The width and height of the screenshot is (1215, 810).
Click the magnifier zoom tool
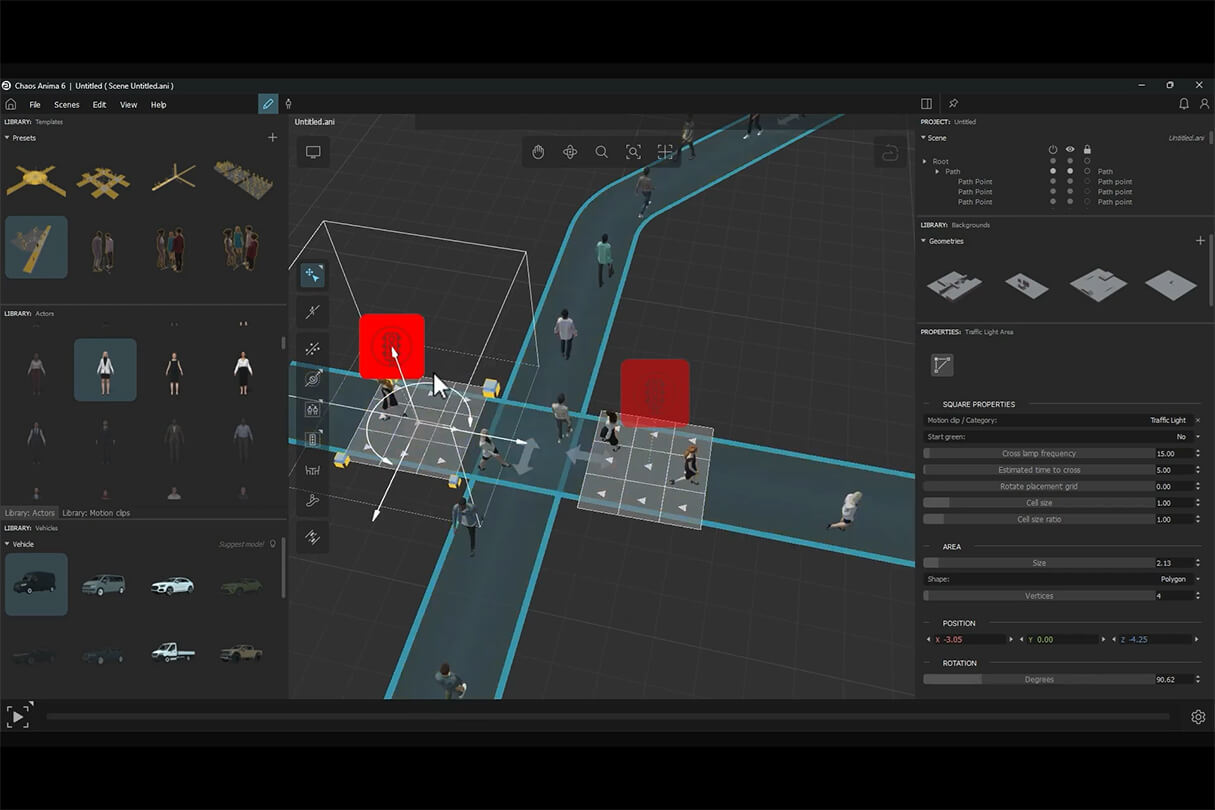tap(601, 152)
